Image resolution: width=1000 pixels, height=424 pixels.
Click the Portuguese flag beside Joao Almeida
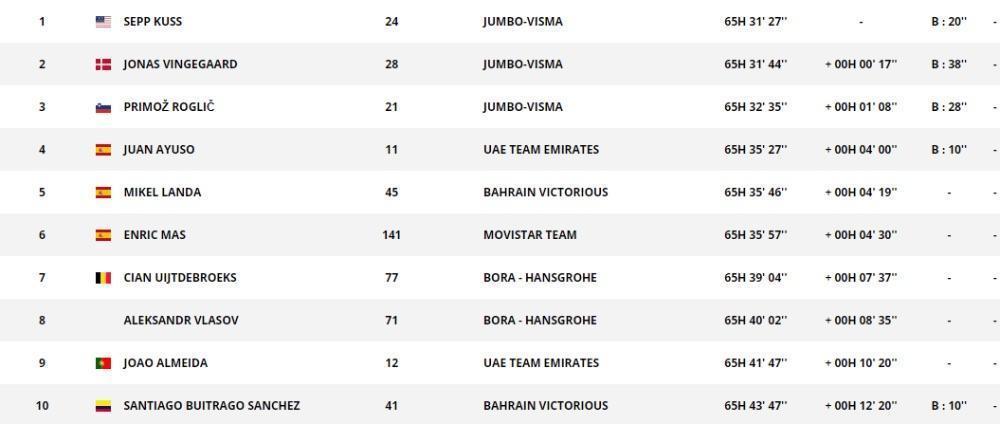tap(103, 363)
